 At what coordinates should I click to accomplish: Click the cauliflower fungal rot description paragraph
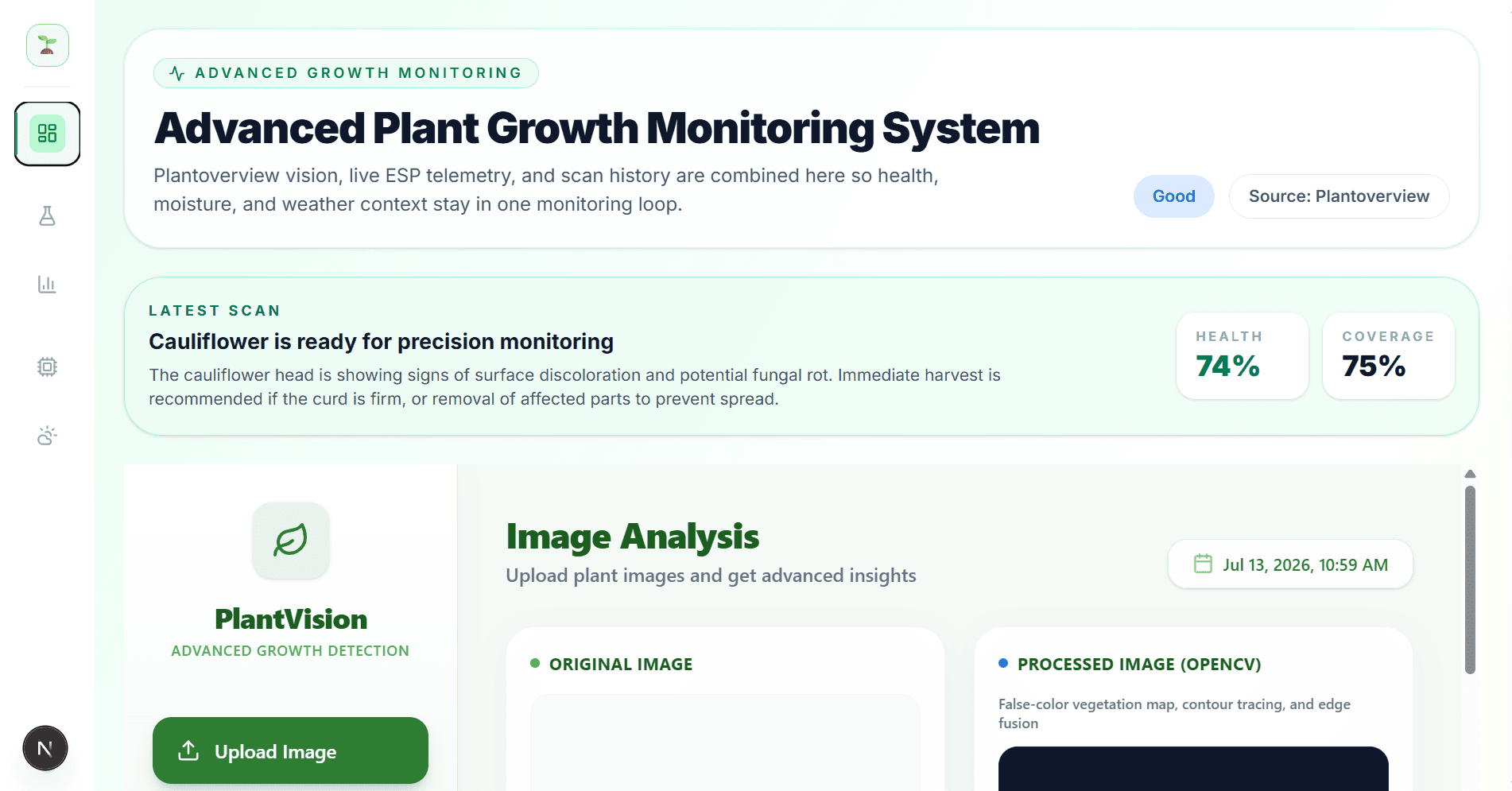[575, 387]
